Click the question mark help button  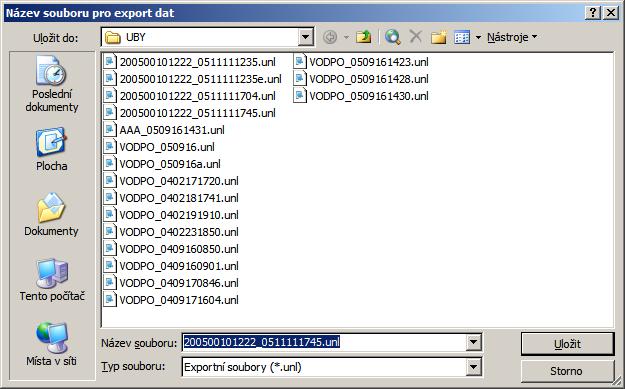tap(593, 13)
